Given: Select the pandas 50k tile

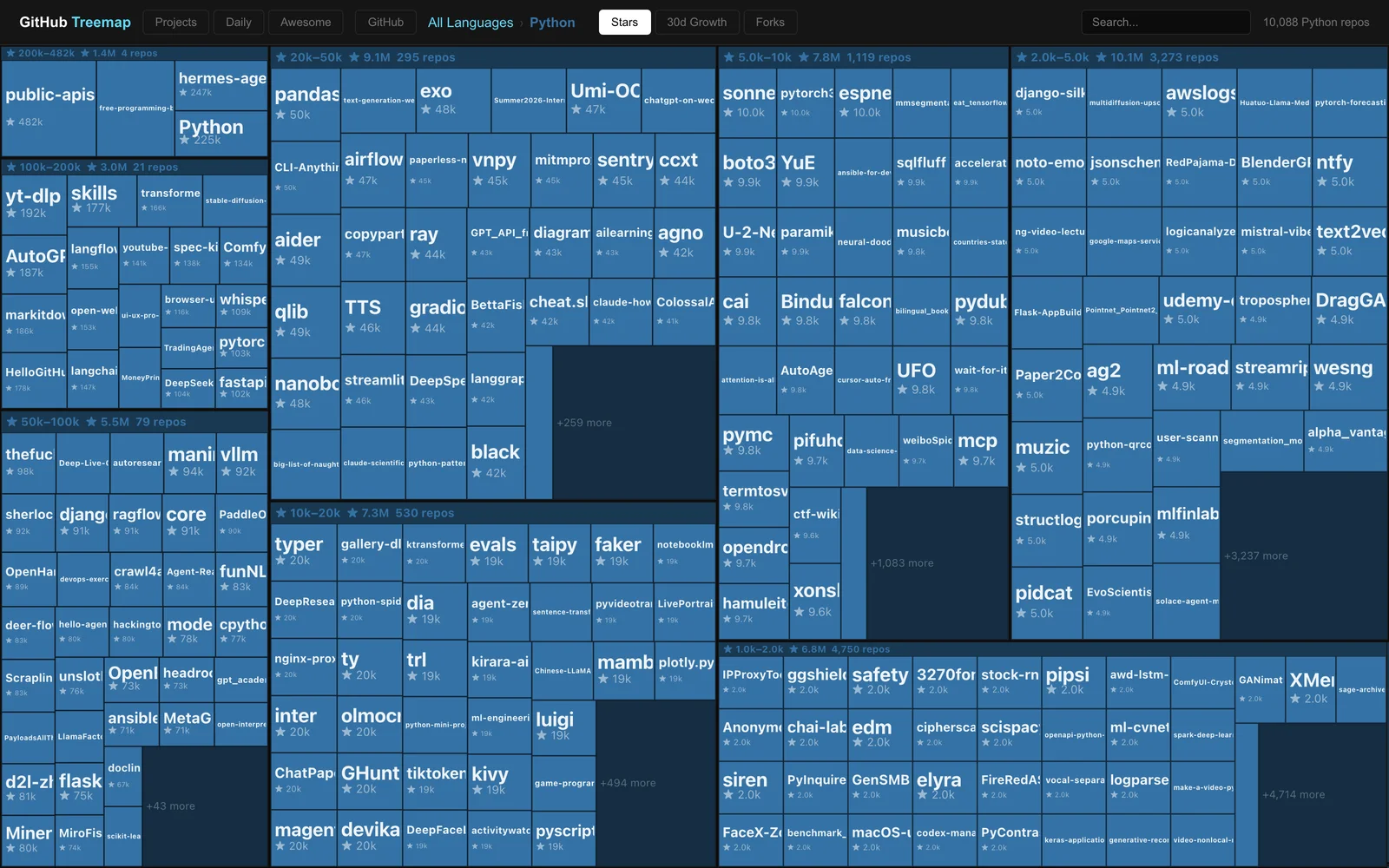Looking at the screenshot, I should [x=306, y=104].
